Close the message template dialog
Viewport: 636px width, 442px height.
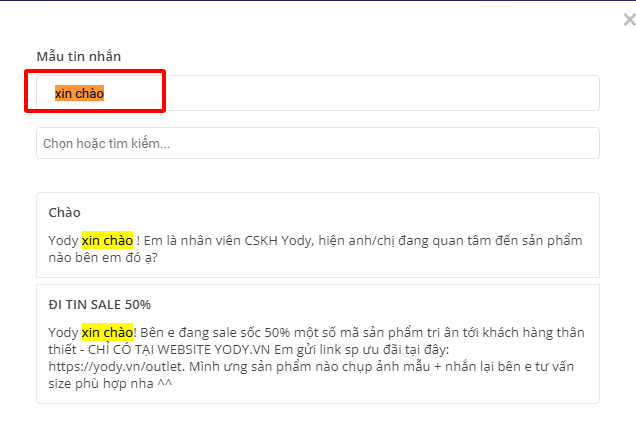pos(630,19)
